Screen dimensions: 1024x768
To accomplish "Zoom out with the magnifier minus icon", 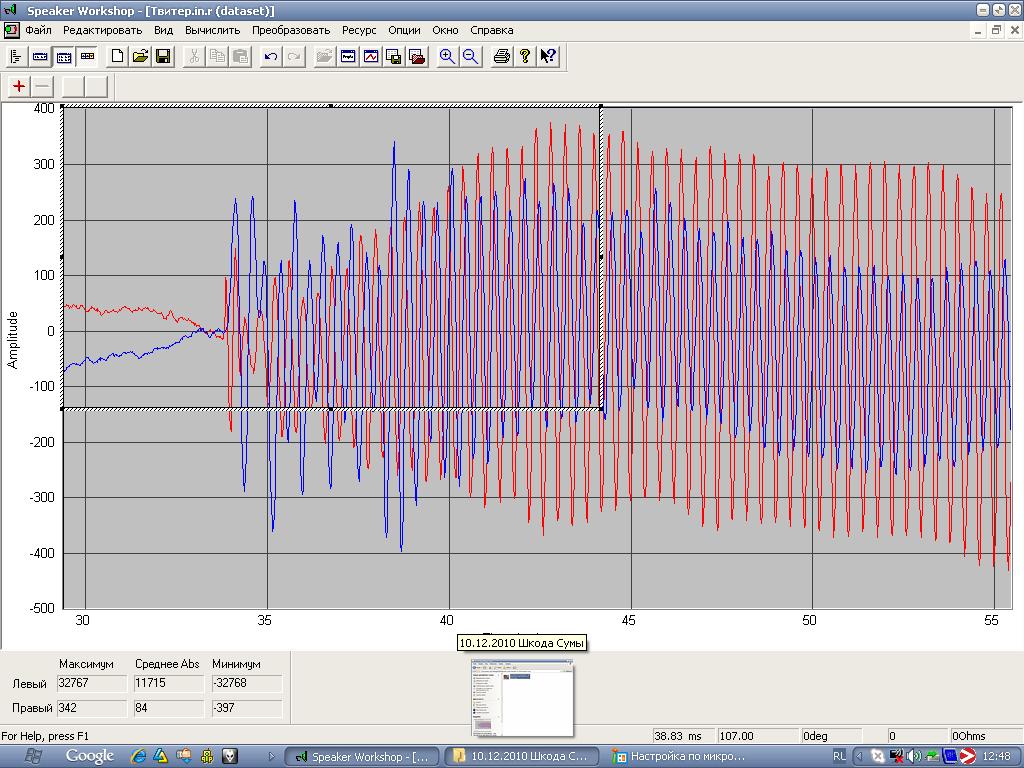I will pos(470,57).
